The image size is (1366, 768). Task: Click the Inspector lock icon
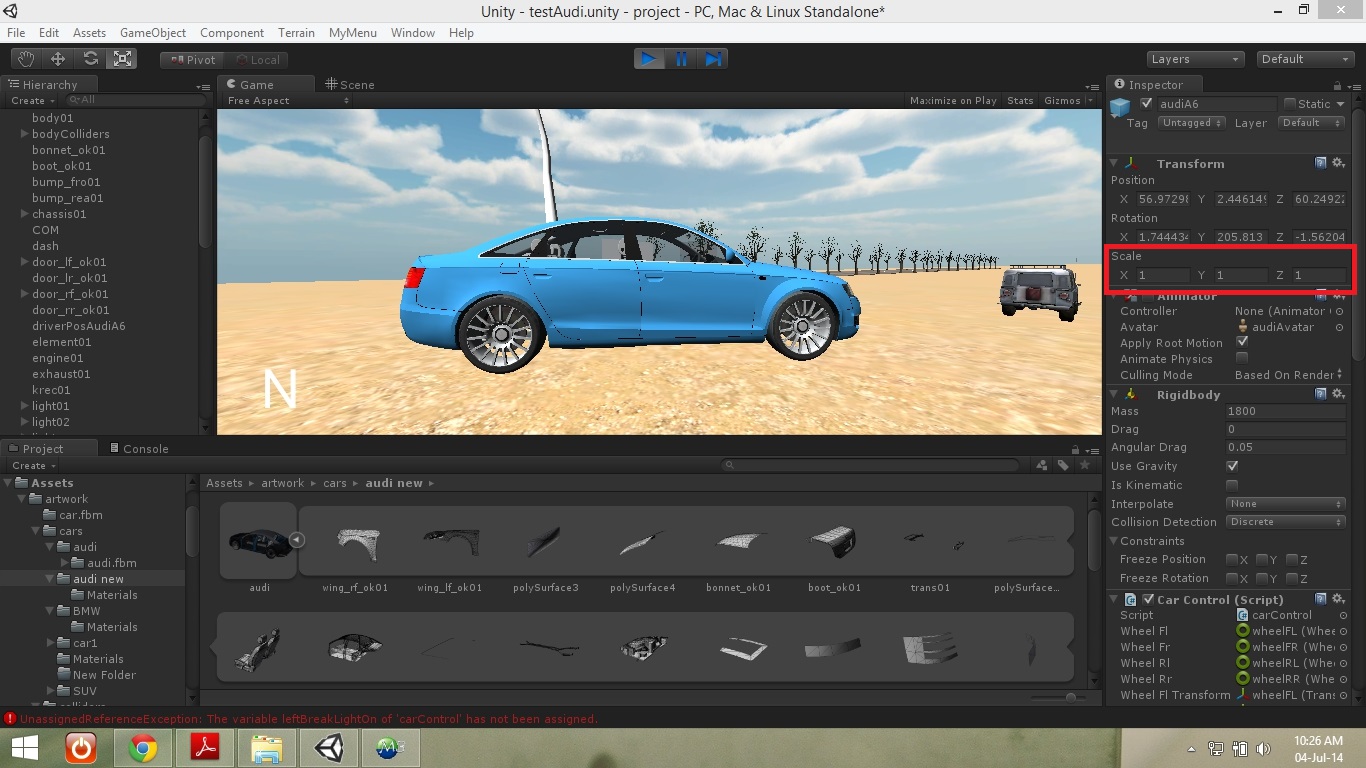point(1337,85)
